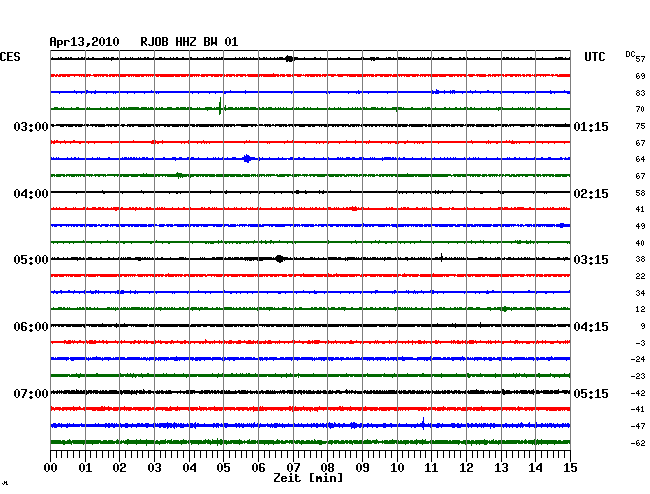Image resolution: width=650 pixels, height=494 pixels.
Task: Click the DC offset value 64
Action: tap(640, 159)
